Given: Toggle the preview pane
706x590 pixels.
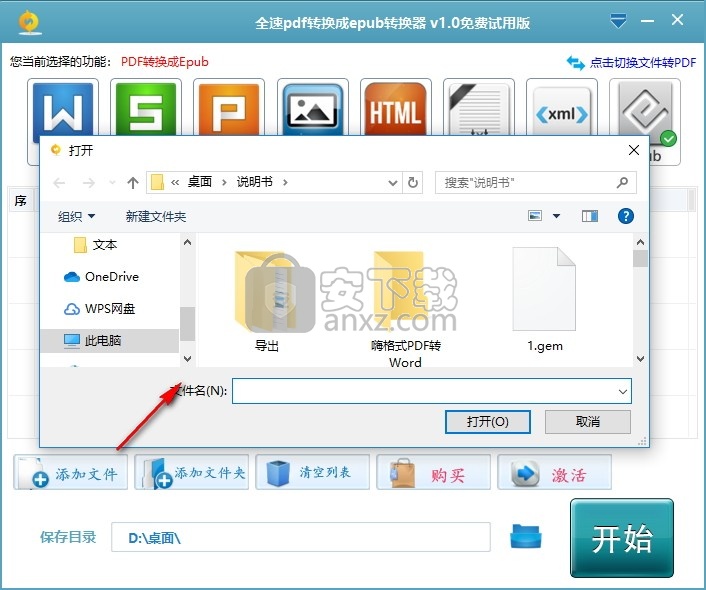Looking at the screenshot, I should [589, 216].
